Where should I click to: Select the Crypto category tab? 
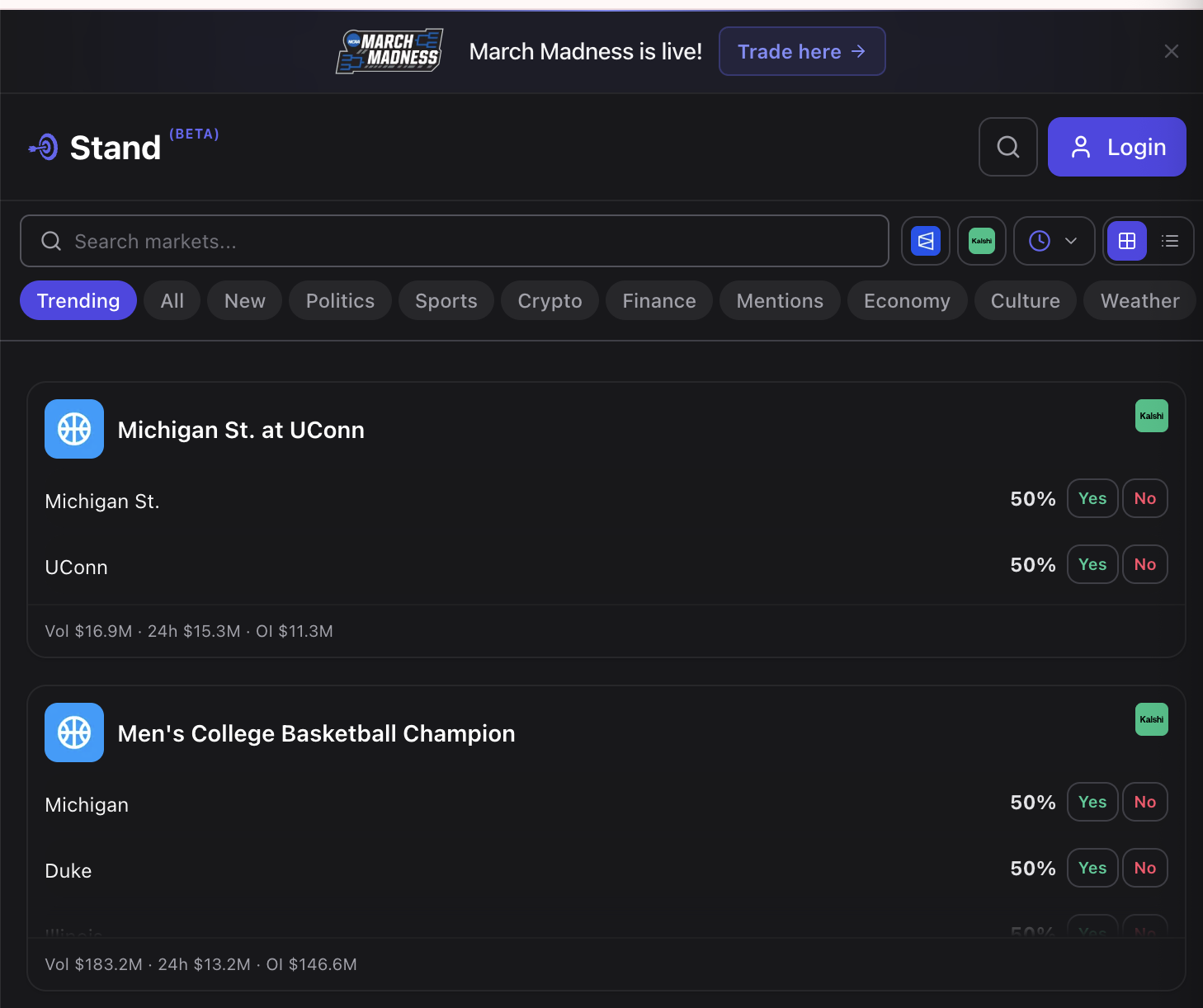coord(550,301)
